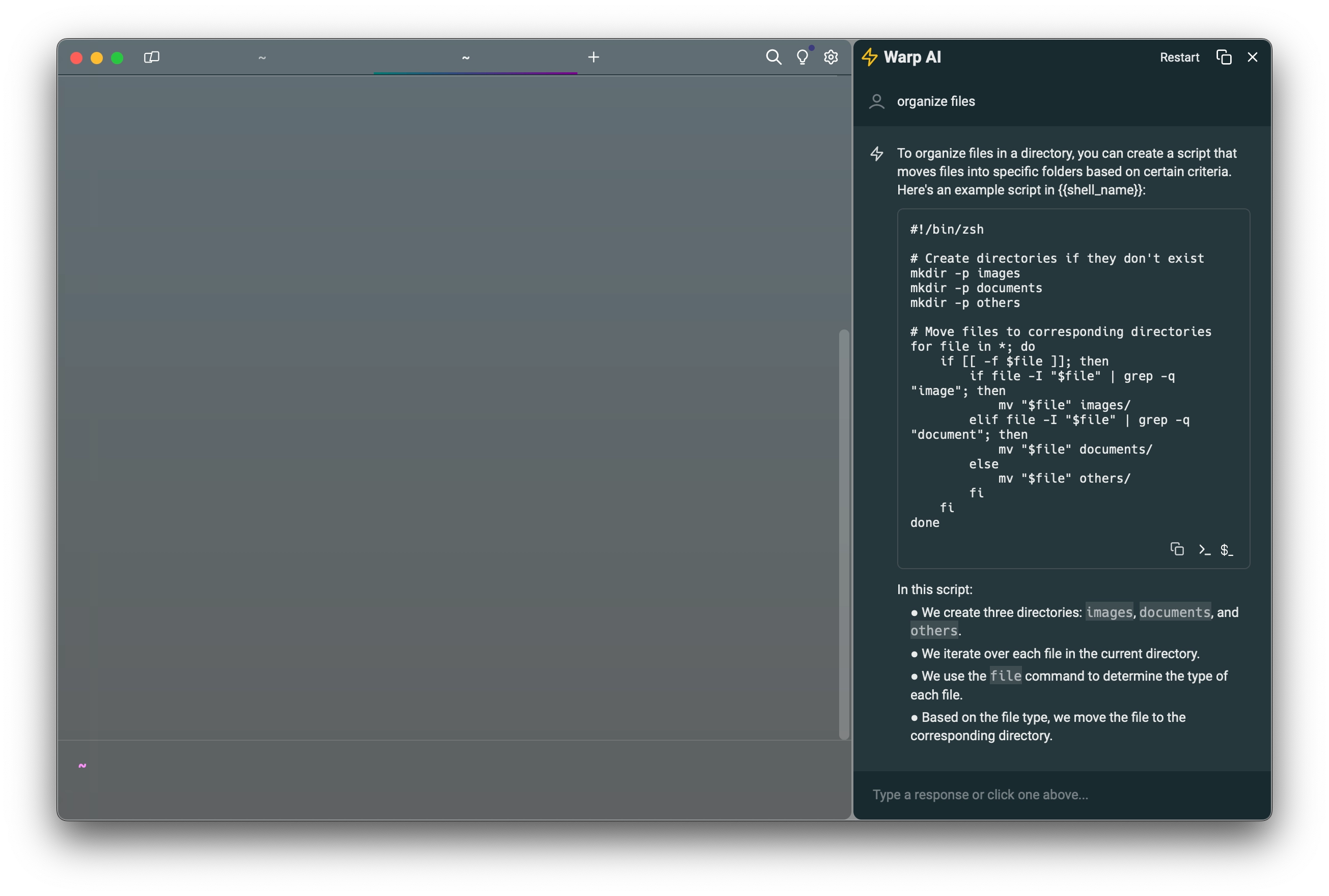Click the yellow minimize window button
Viewport: 1329px width, 896px height.
pos(97,58)
